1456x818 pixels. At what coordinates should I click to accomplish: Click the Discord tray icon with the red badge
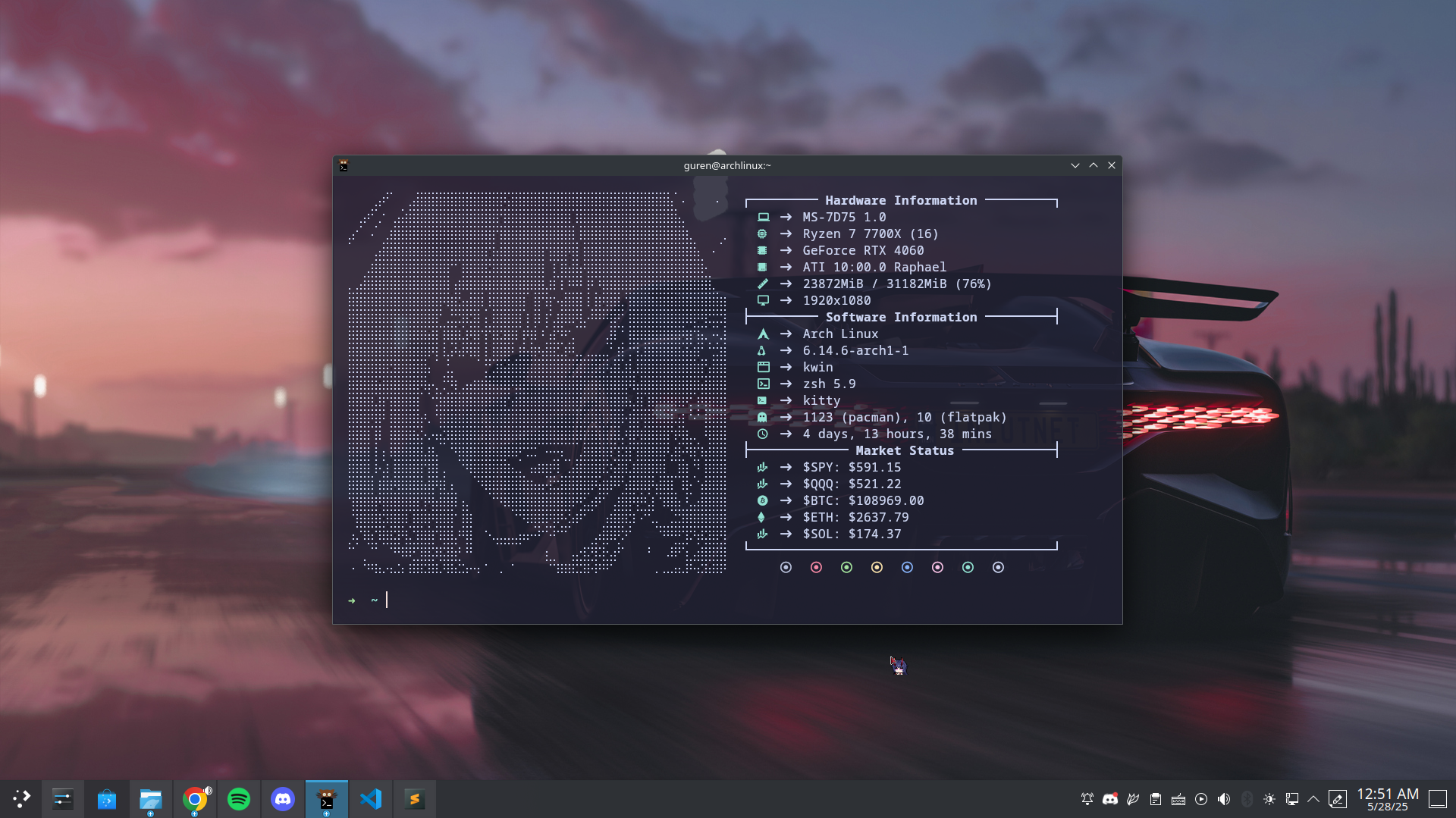click(x=1110, y=799)
